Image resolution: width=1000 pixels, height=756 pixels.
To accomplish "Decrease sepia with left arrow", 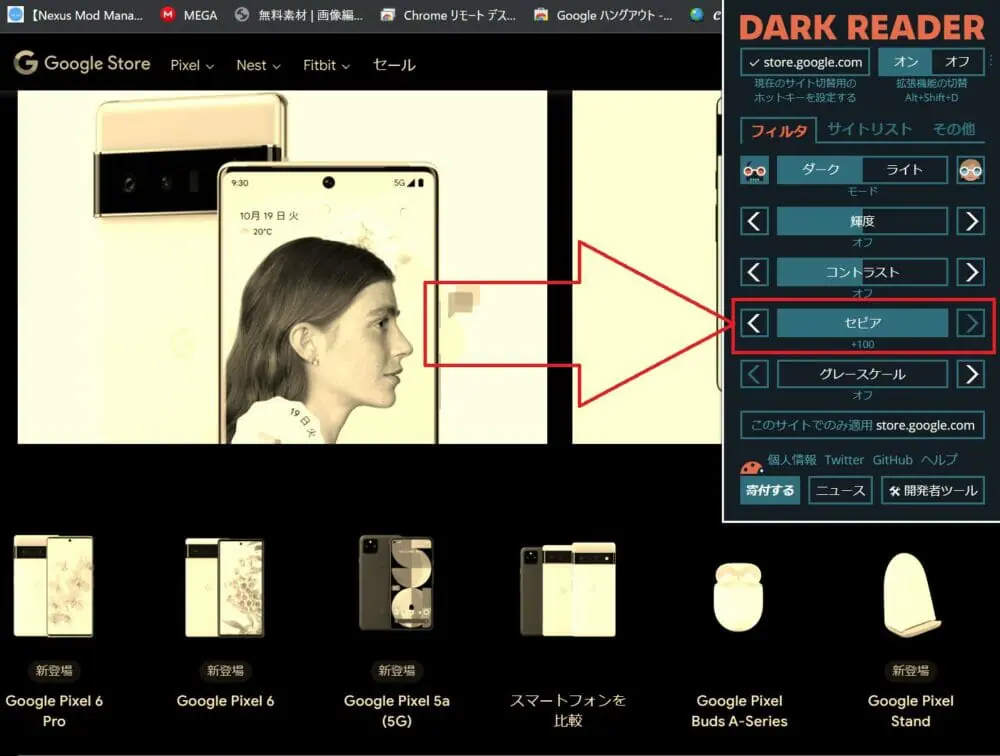I will click(x=755, y=323).
